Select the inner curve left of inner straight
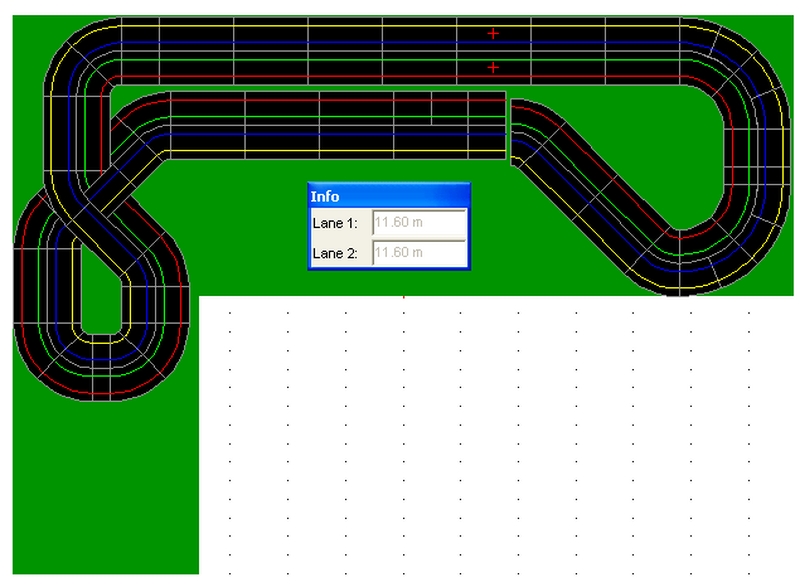The height and width of the screenshot is (587, 800). [x=140, y=125]
